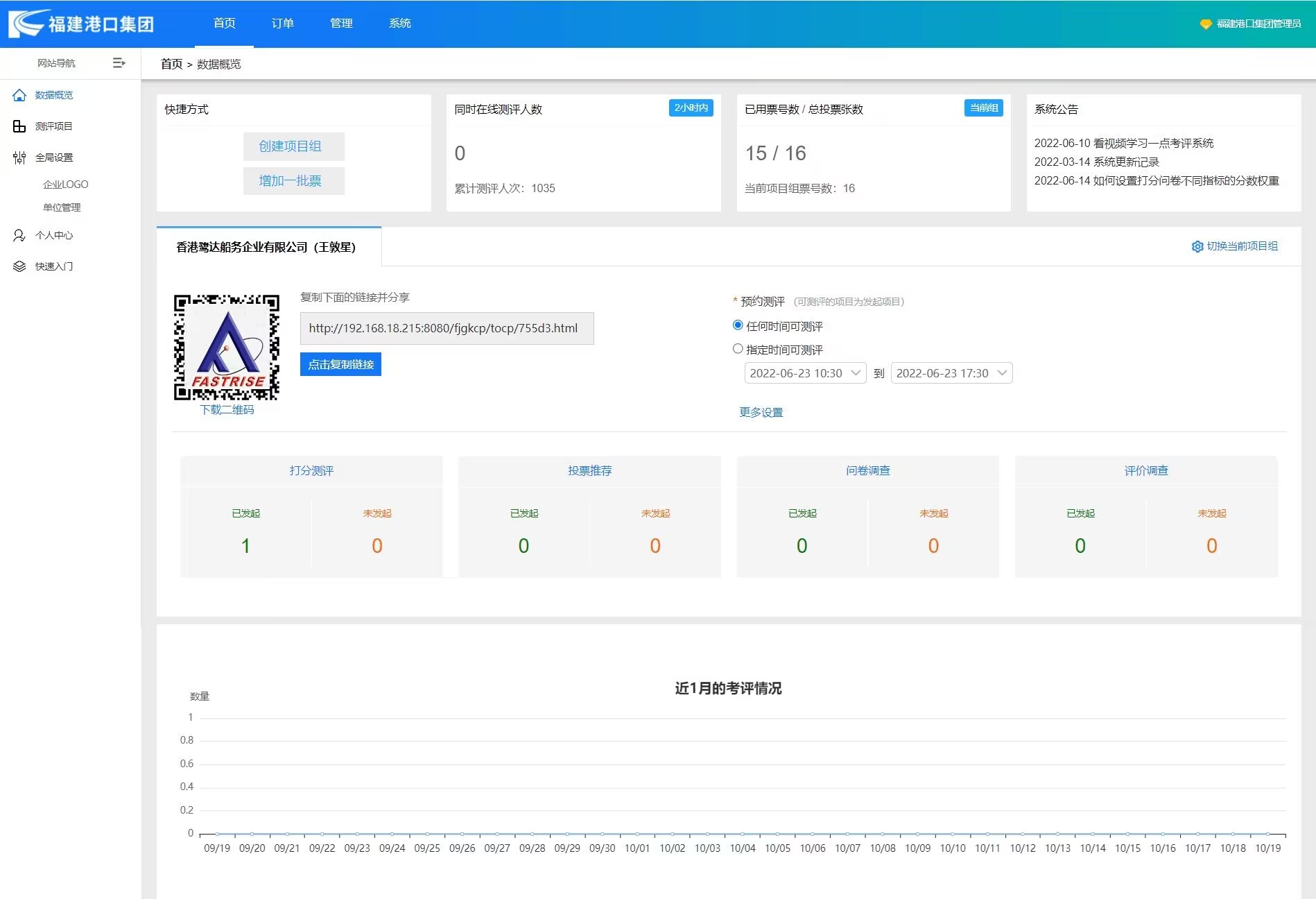Image resolution: width=1316 pixels, height=899 pixels.
Task: Select 任何时间可测评 radio option
Action: tap(738, 325)
